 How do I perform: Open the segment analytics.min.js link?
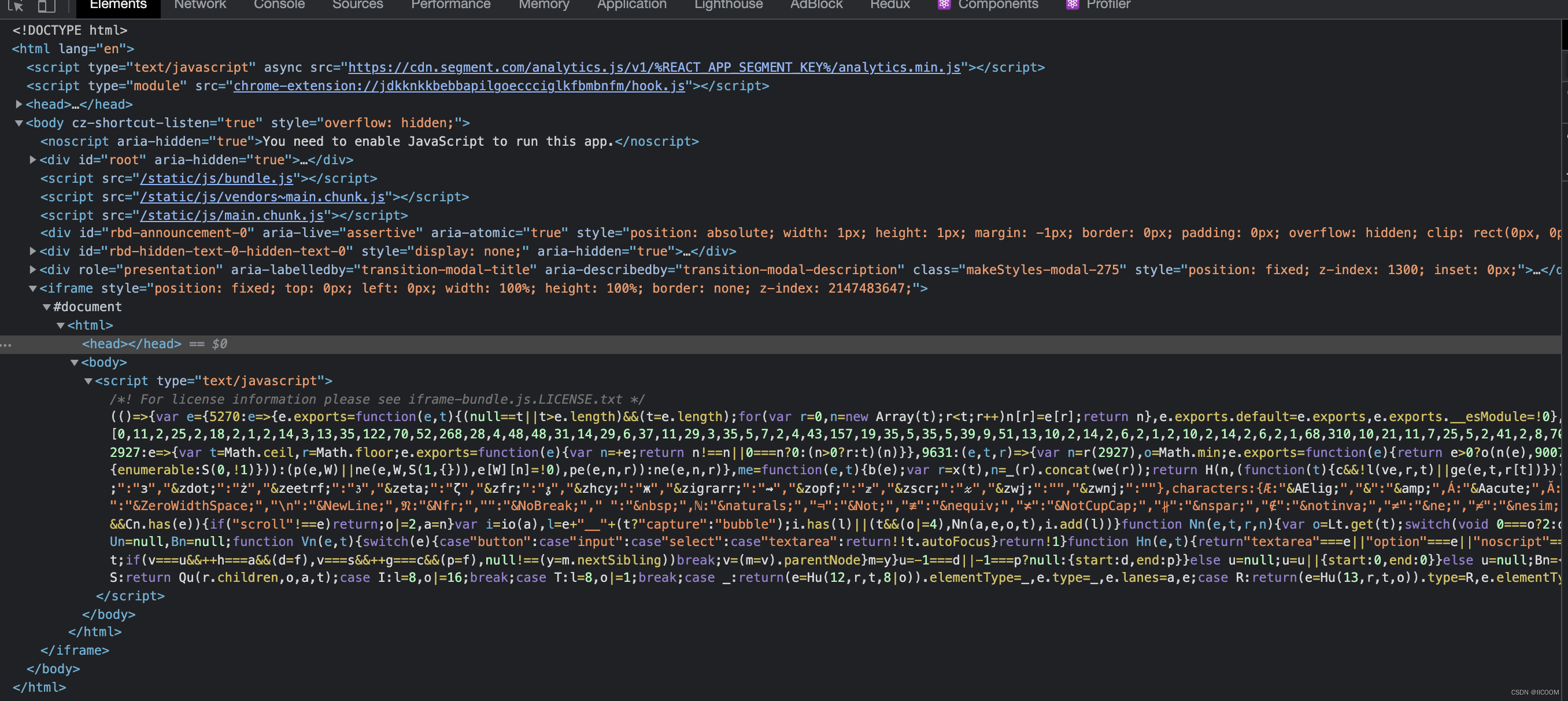pos(654,67)
